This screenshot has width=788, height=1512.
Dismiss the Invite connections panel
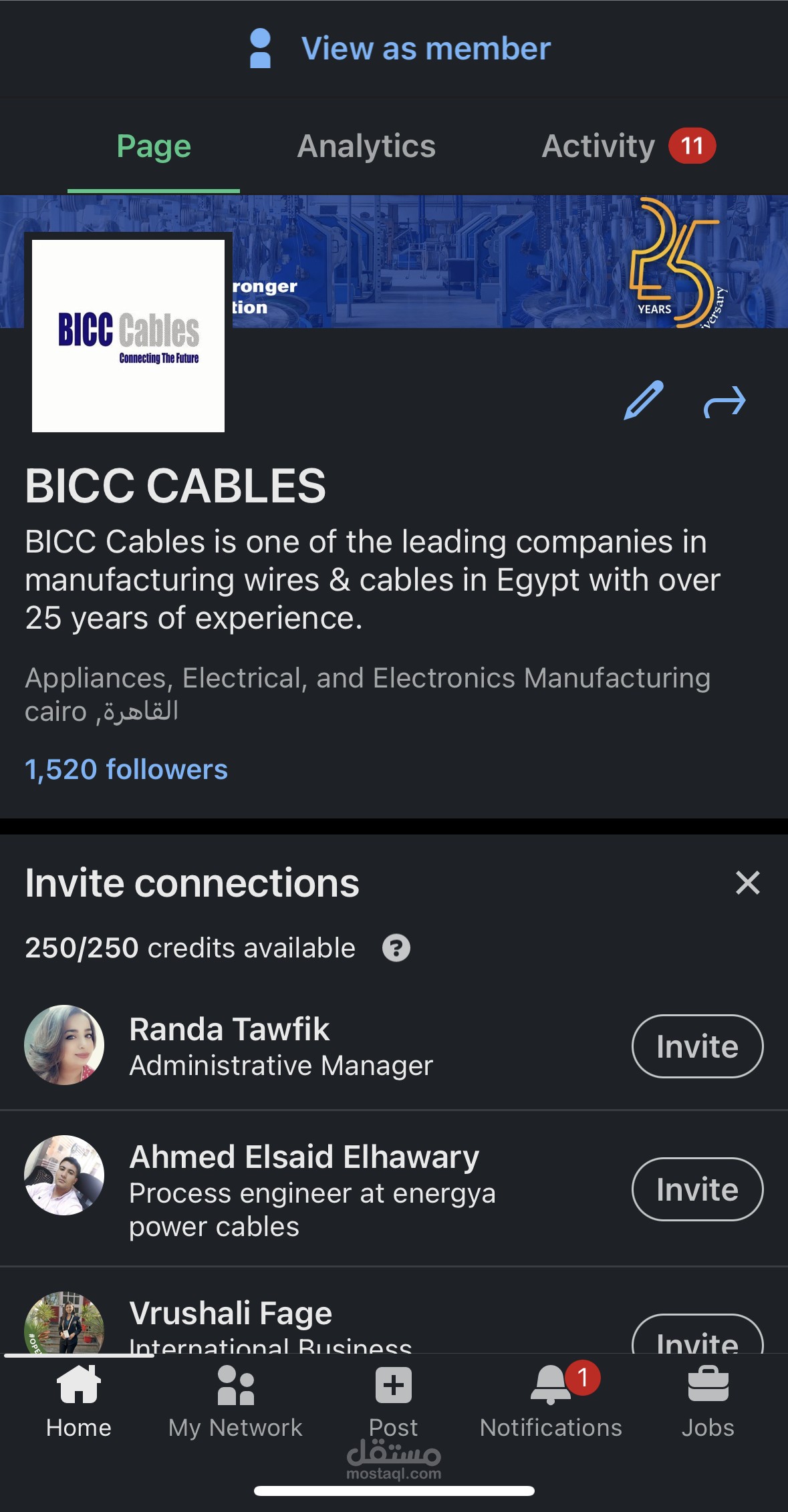(747, 883)
